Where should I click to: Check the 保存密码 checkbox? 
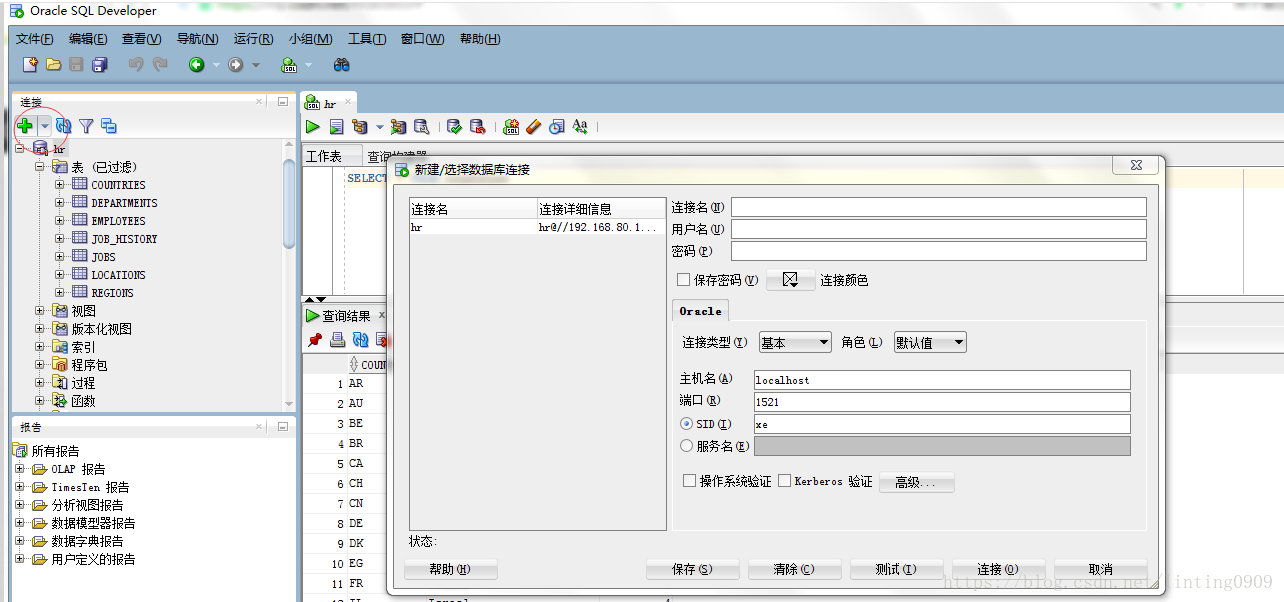click(684, 280)
